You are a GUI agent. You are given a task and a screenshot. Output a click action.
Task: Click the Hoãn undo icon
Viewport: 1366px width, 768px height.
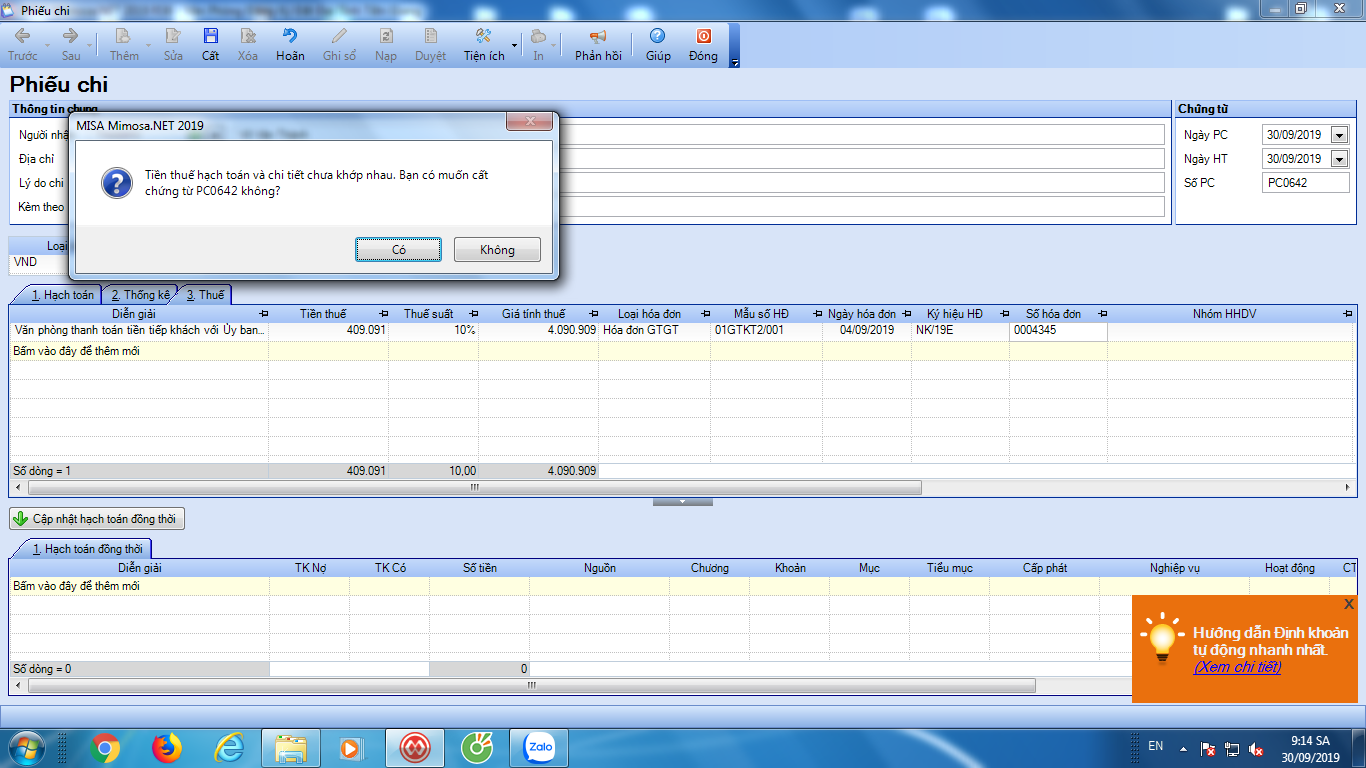pos(290,37)
